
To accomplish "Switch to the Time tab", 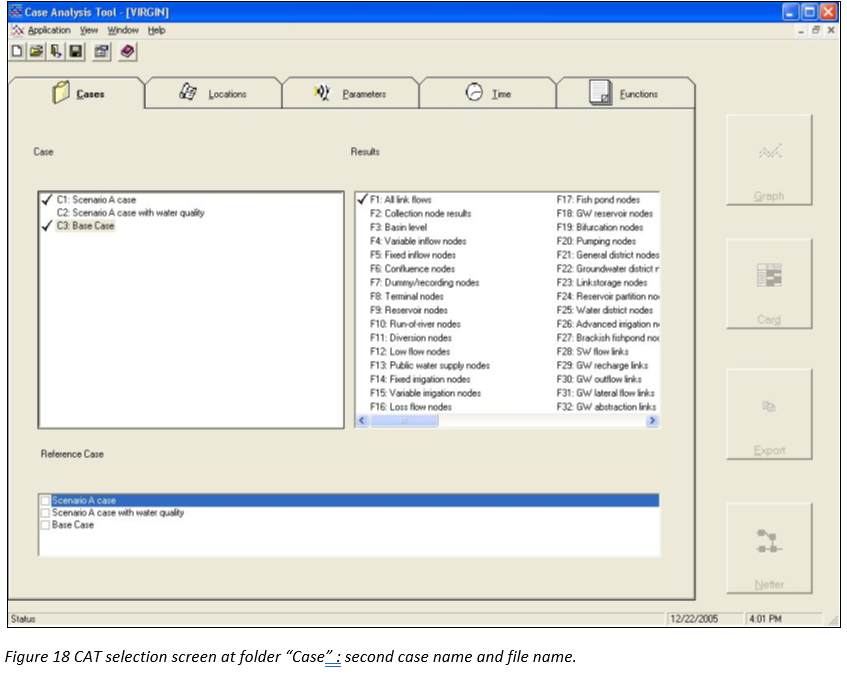I will click(x=488, y=93).
